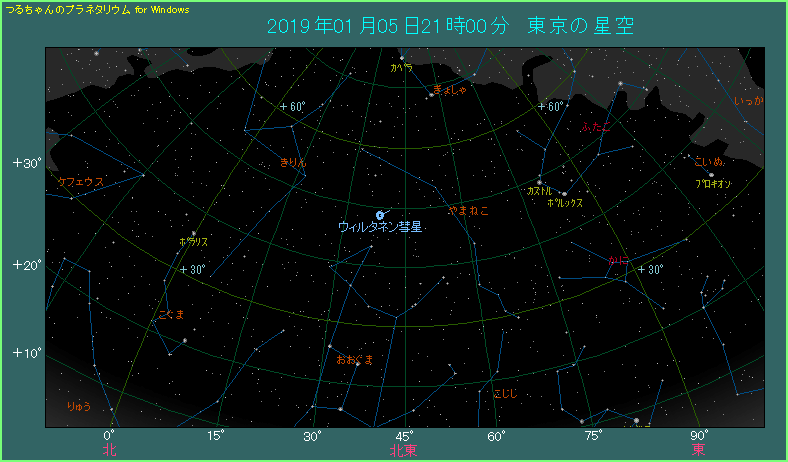Select the ふたご constellation label
Image resolution: width=788 pixels, height=462 pixels.
[594, 128]
